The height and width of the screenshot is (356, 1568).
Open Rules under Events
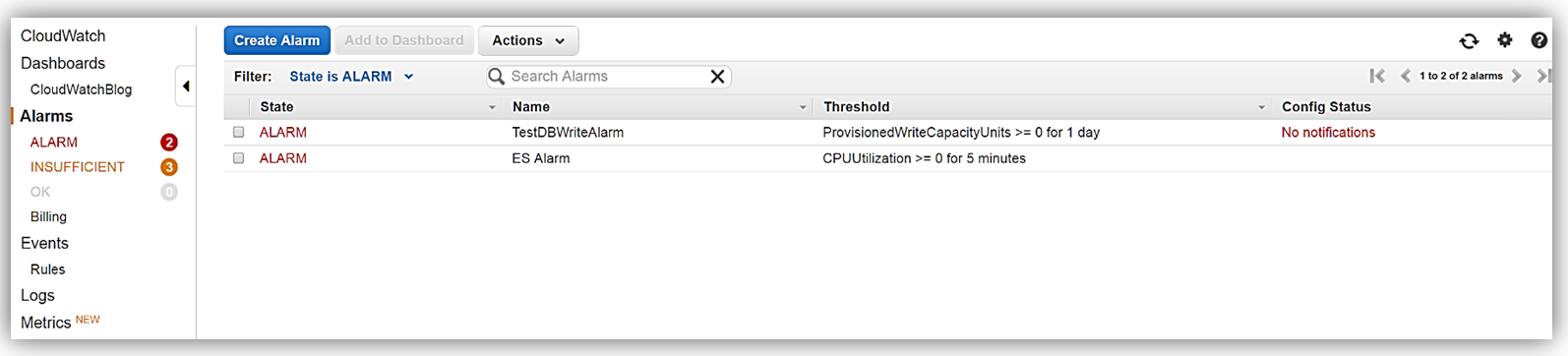pyautogui.click(x=47, y=269)
